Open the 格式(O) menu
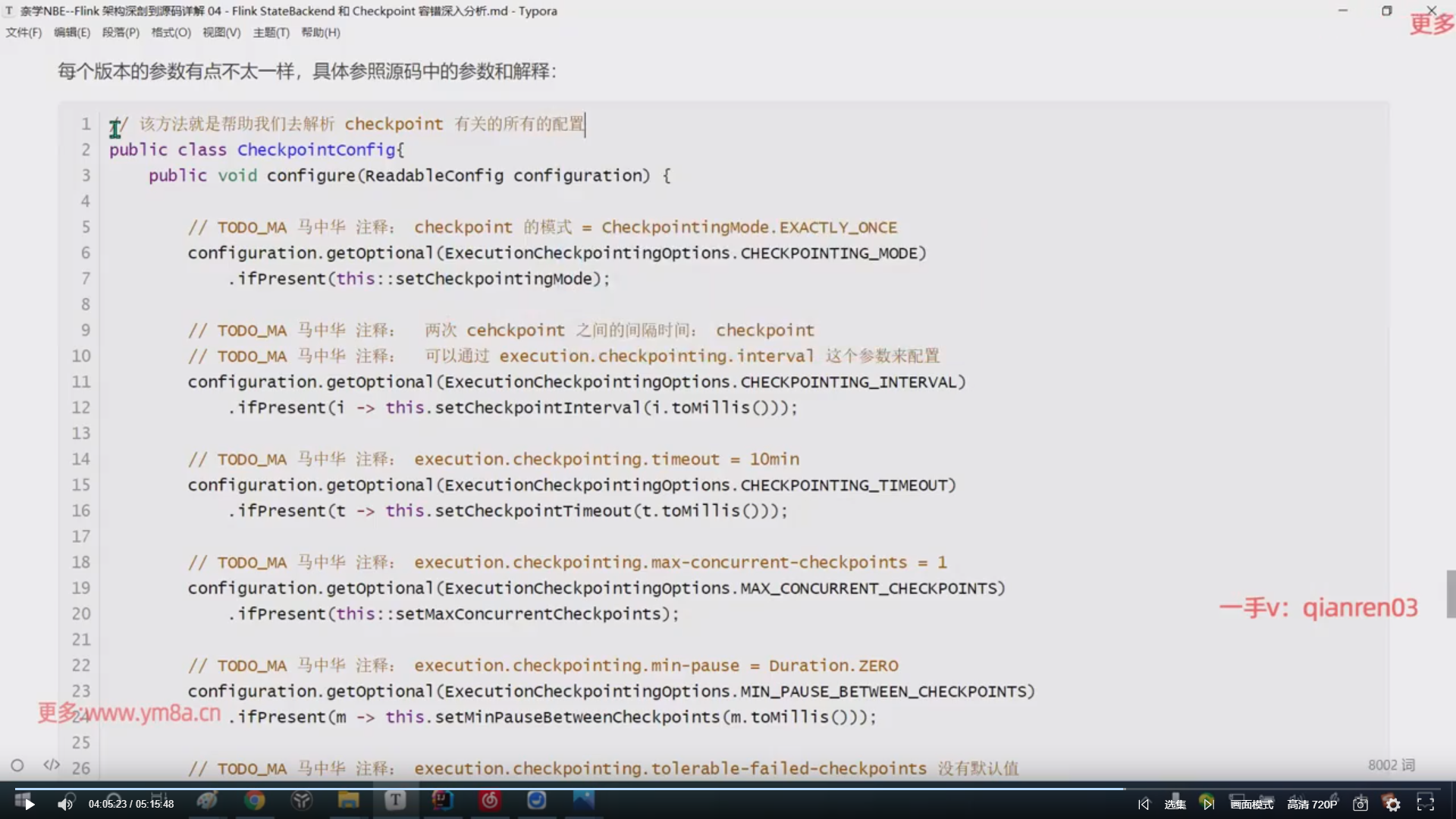1456x819 pixels. coord(171,33)
